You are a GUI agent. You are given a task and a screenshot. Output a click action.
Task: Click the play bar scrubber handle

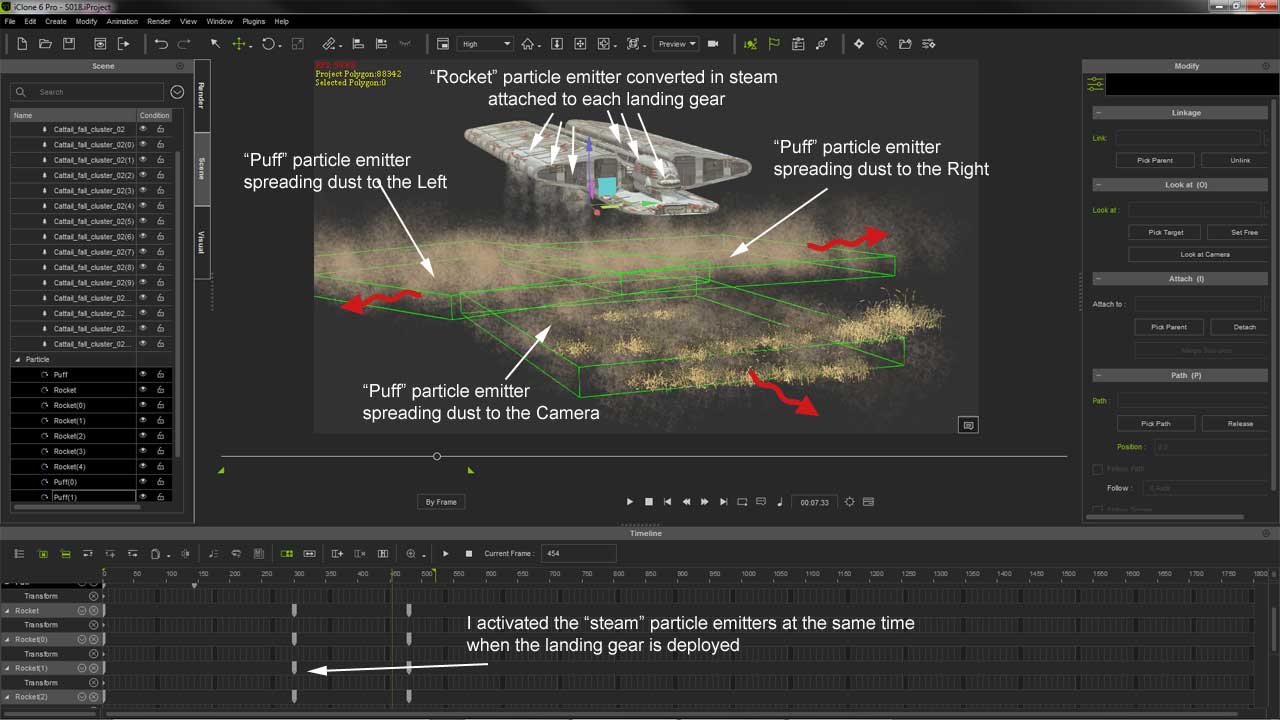click(437, 456)
